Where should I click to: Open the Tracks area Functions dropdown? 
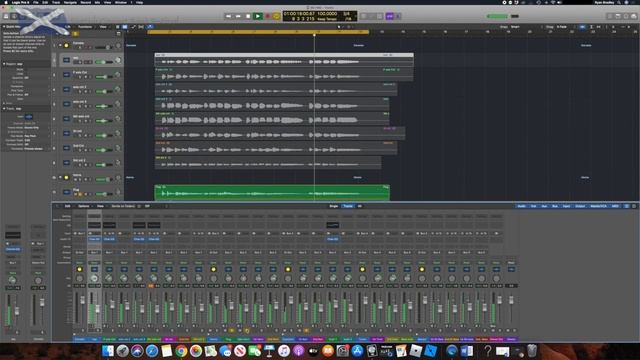coord(85,27)
